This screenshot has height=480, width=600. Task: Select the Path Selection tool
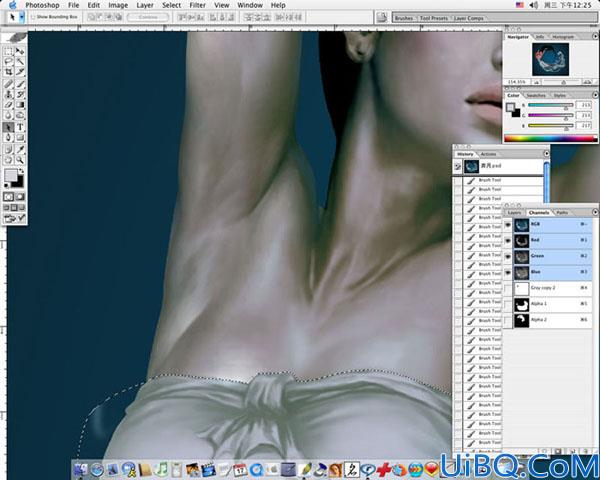(8, 127)
